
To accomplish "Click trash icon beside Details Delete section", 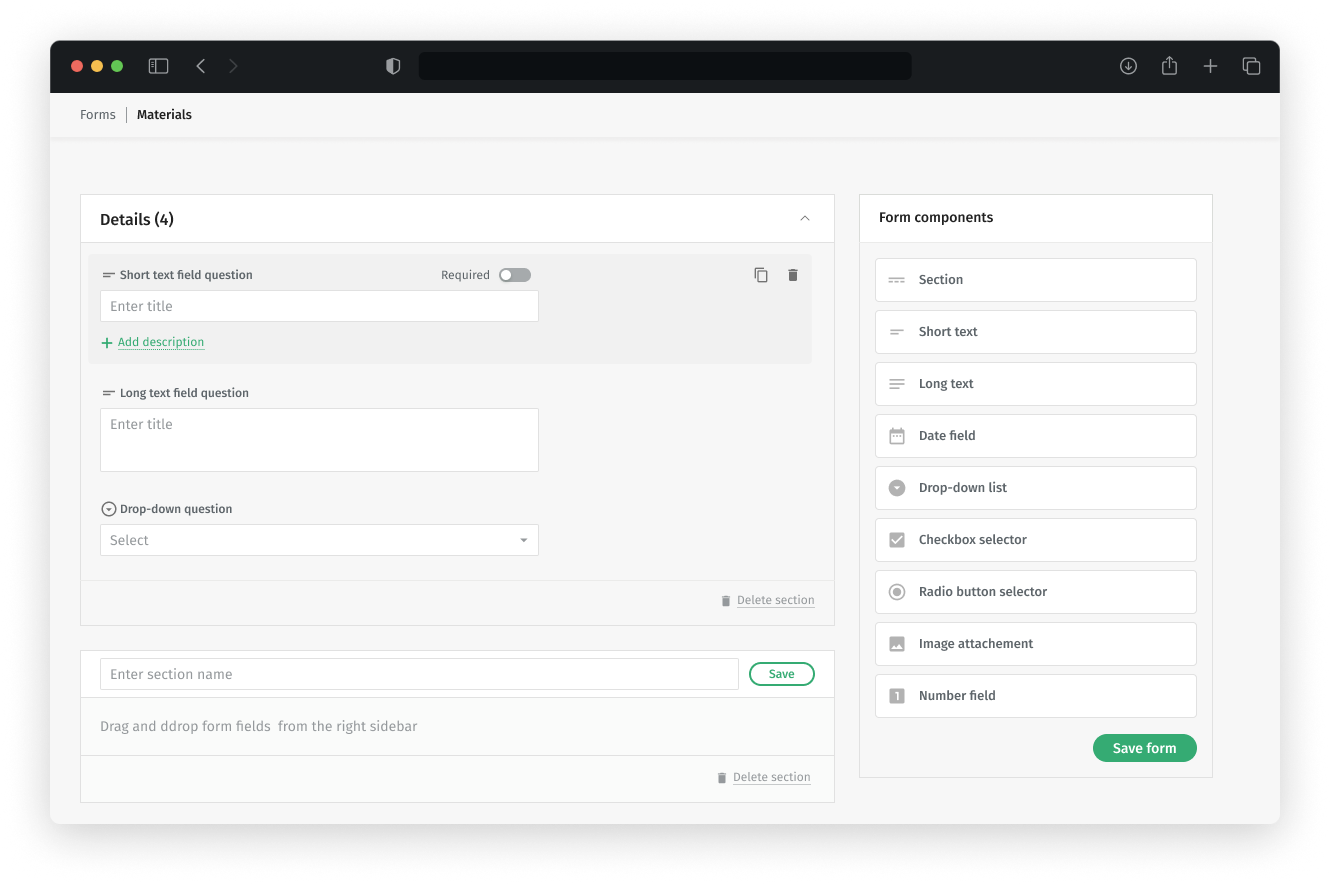I will click(726, 601).
